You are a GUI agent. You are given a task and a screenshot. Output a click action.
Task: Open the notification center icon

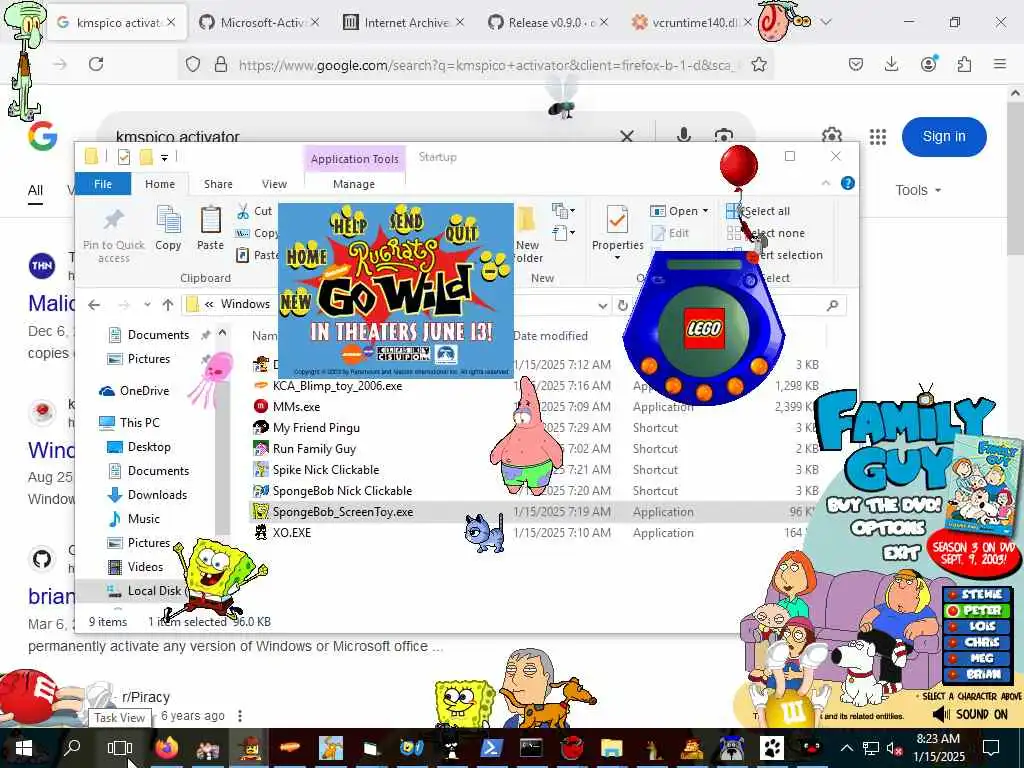(991, 748)
